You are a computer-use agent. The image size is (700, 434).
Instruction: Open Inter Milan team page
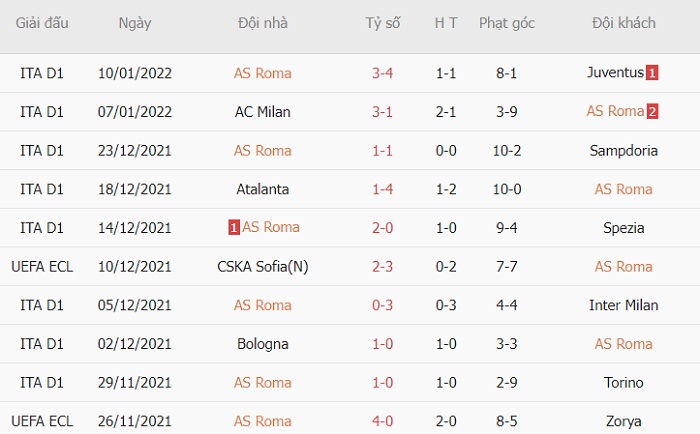point(624,305)
